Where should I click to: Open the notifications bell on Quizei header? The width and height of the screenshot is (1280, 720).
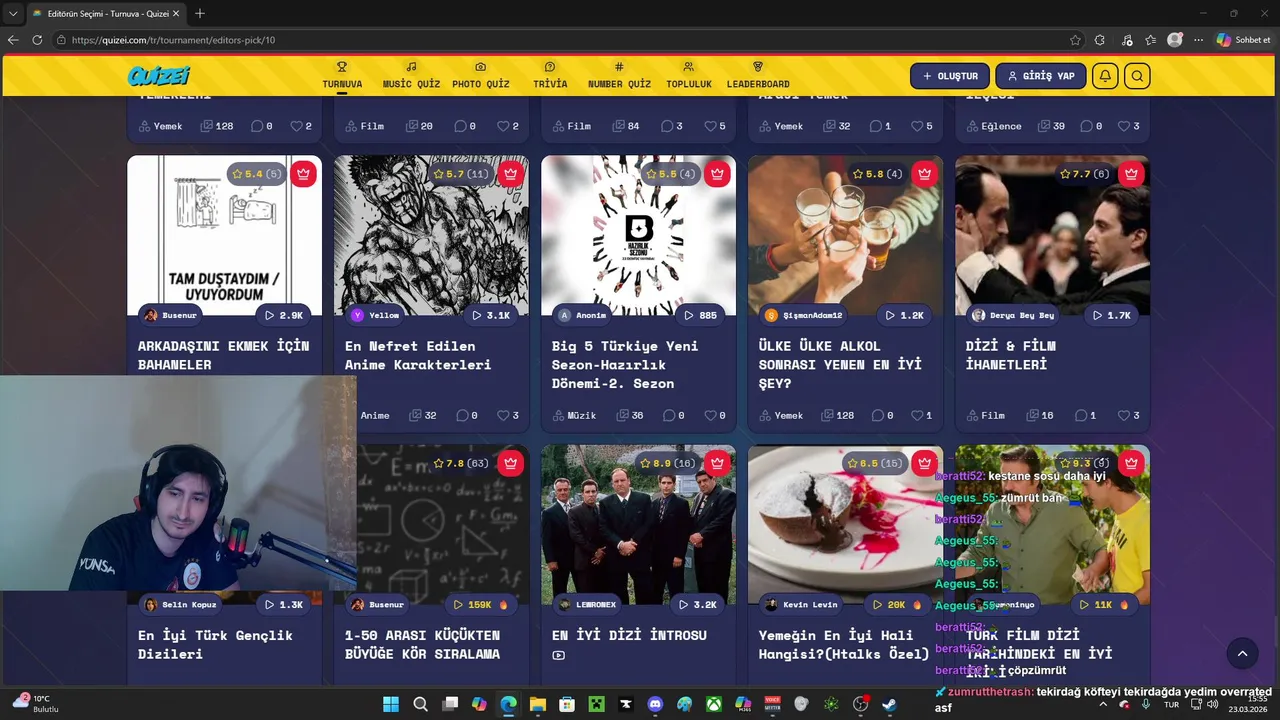tap(1105, 76)
